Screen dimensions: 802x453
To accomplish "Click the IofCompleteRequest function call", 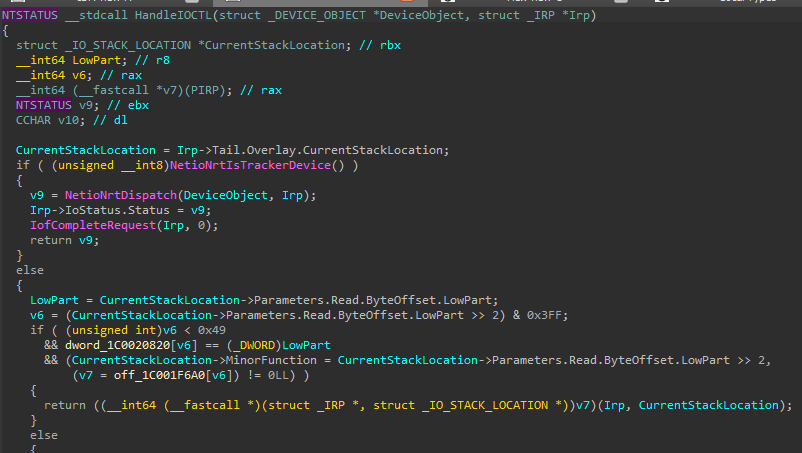I will click(87, 224).
